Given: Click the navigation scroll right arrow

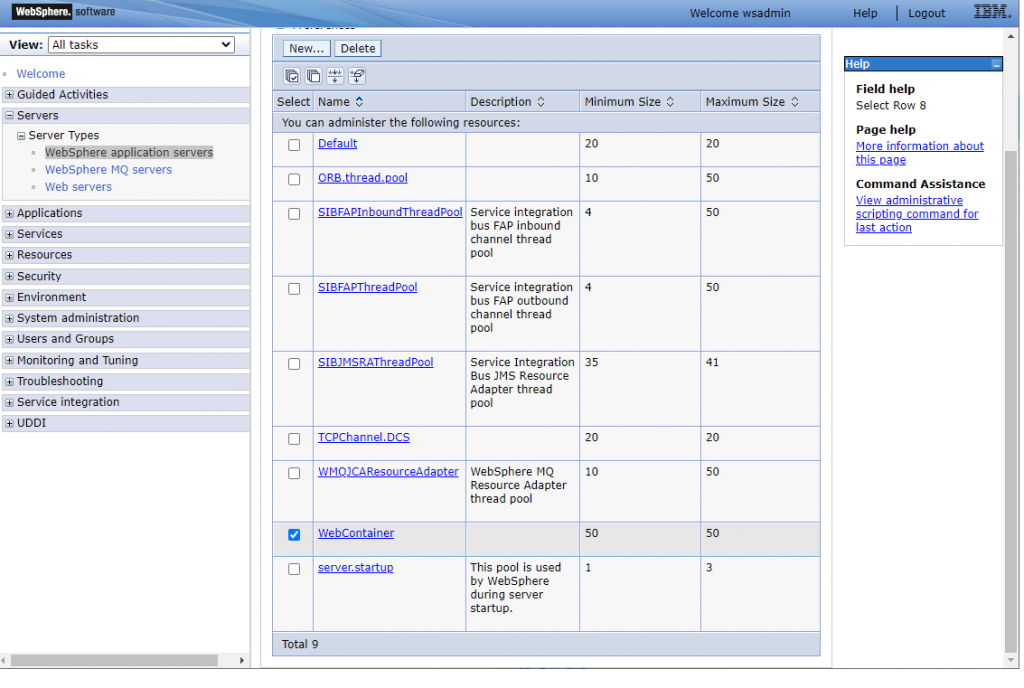Looking at the screenshot, I should coord(242,661).
